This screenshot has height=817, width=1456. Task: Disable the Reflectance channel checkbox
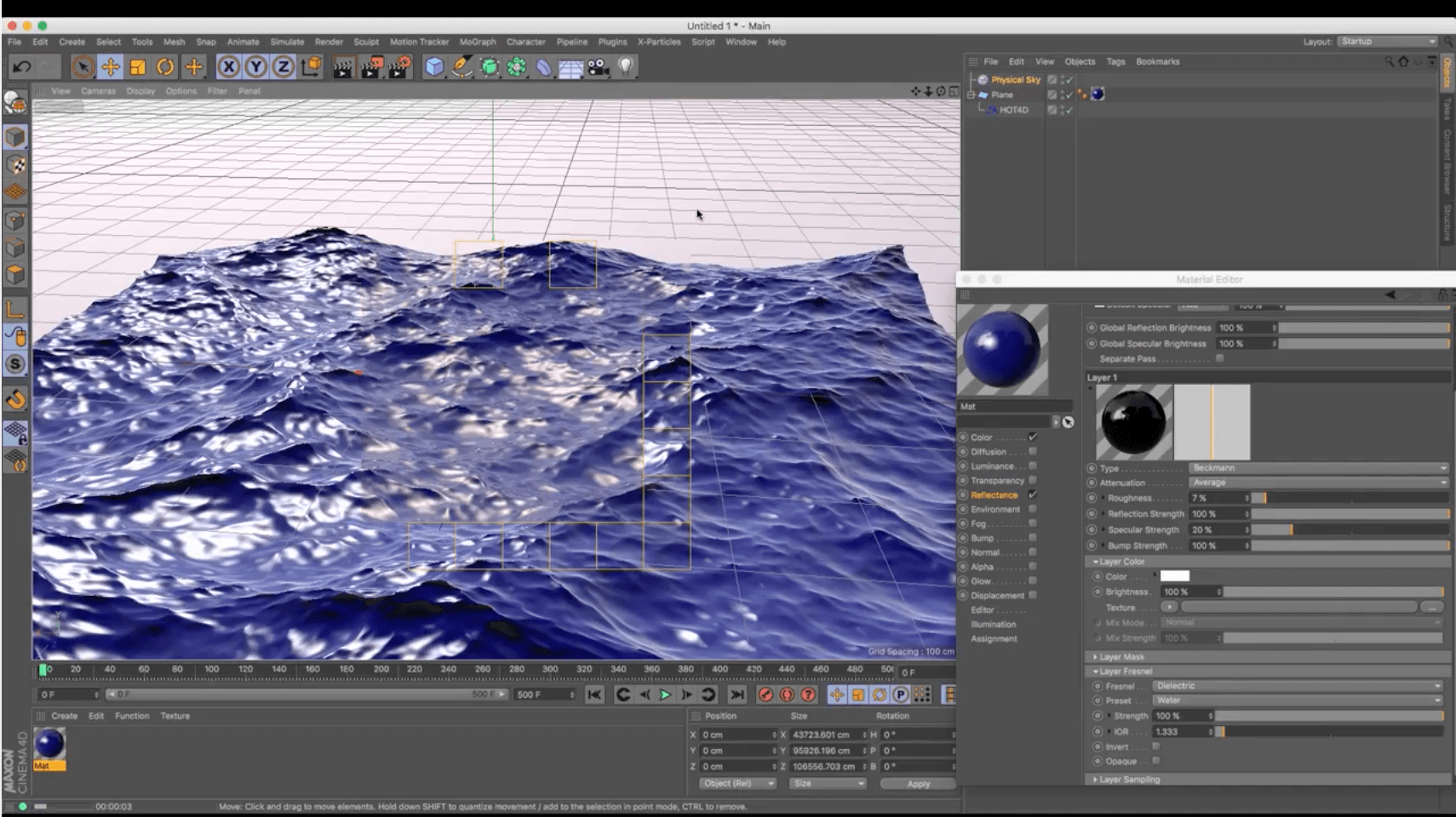pos(1033,494)
